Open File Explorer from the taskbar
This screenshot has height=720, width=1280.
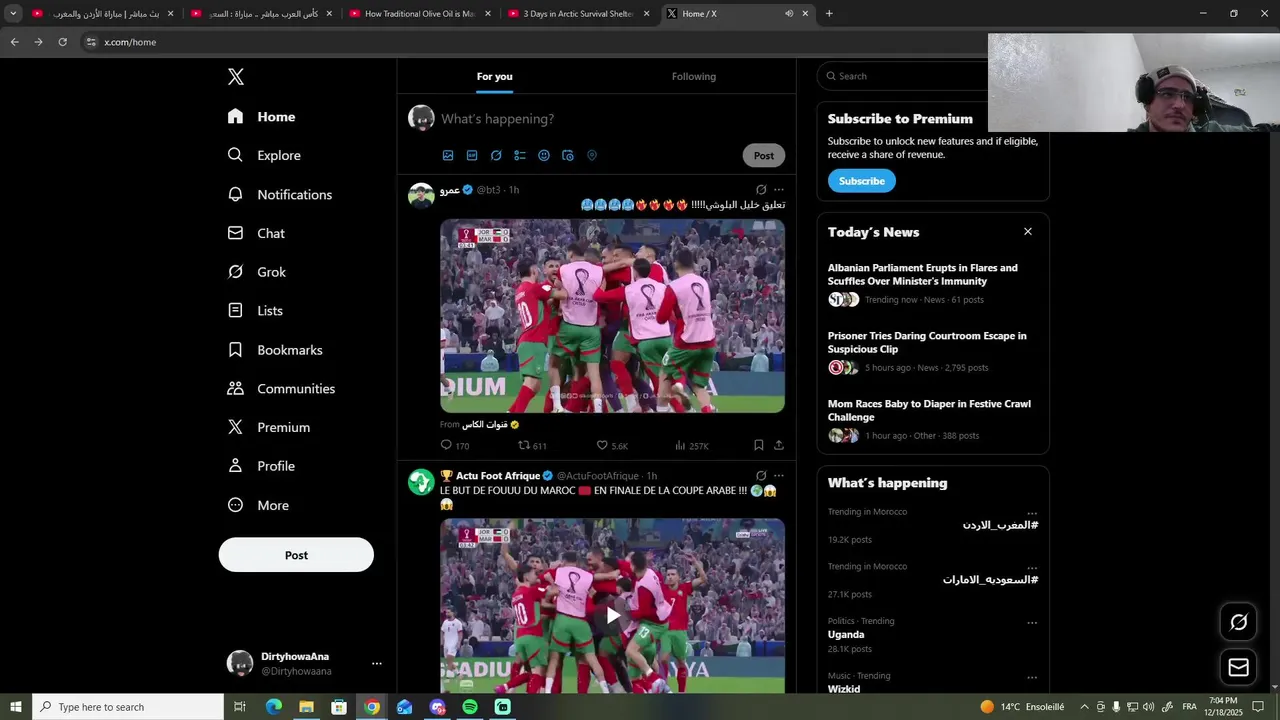(x=306, y=707)
